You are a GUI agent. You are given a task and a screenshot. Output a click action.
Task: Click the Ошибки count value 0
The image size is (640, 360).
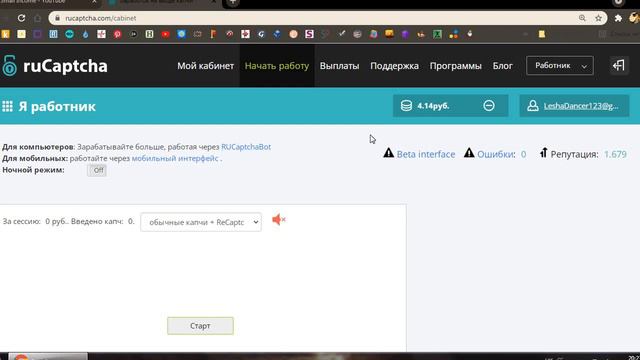pos(523,154)
